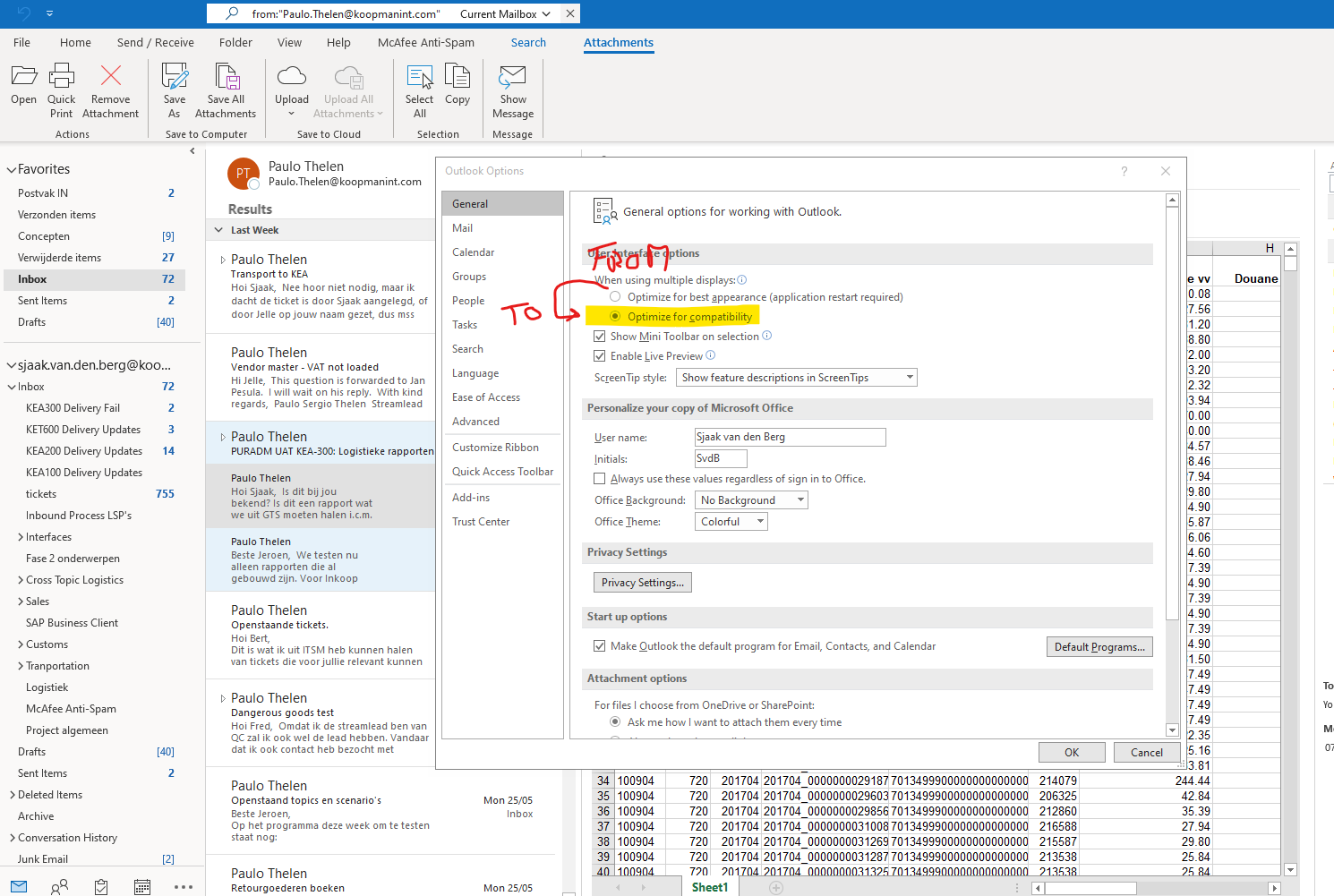This screenshot has width=1334, height=896.
Task: Click the Undo arrow in title bar
Action: coord(24,13)
